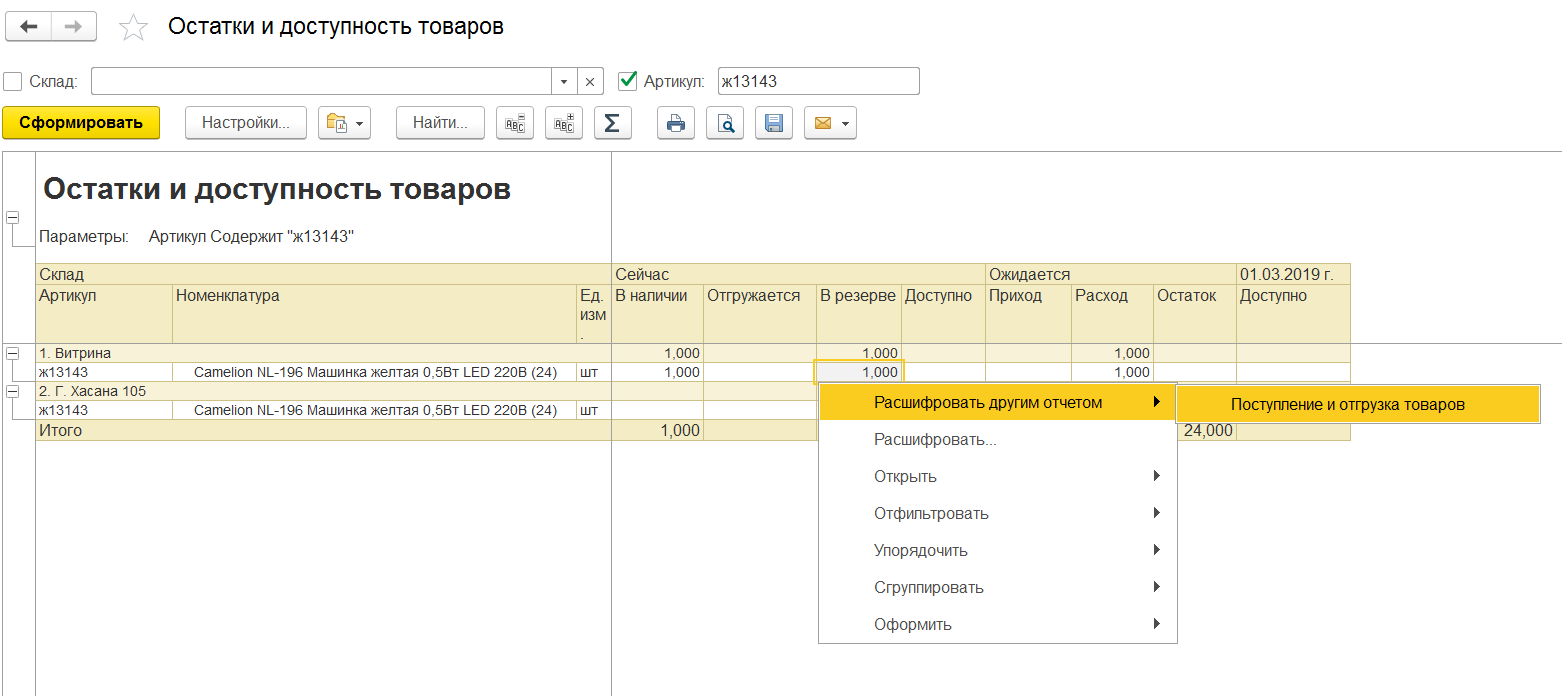Choose Отфильтровать in context menu
The height and width of the screenshot is (696, 1562).
click(x=931, y=514)
